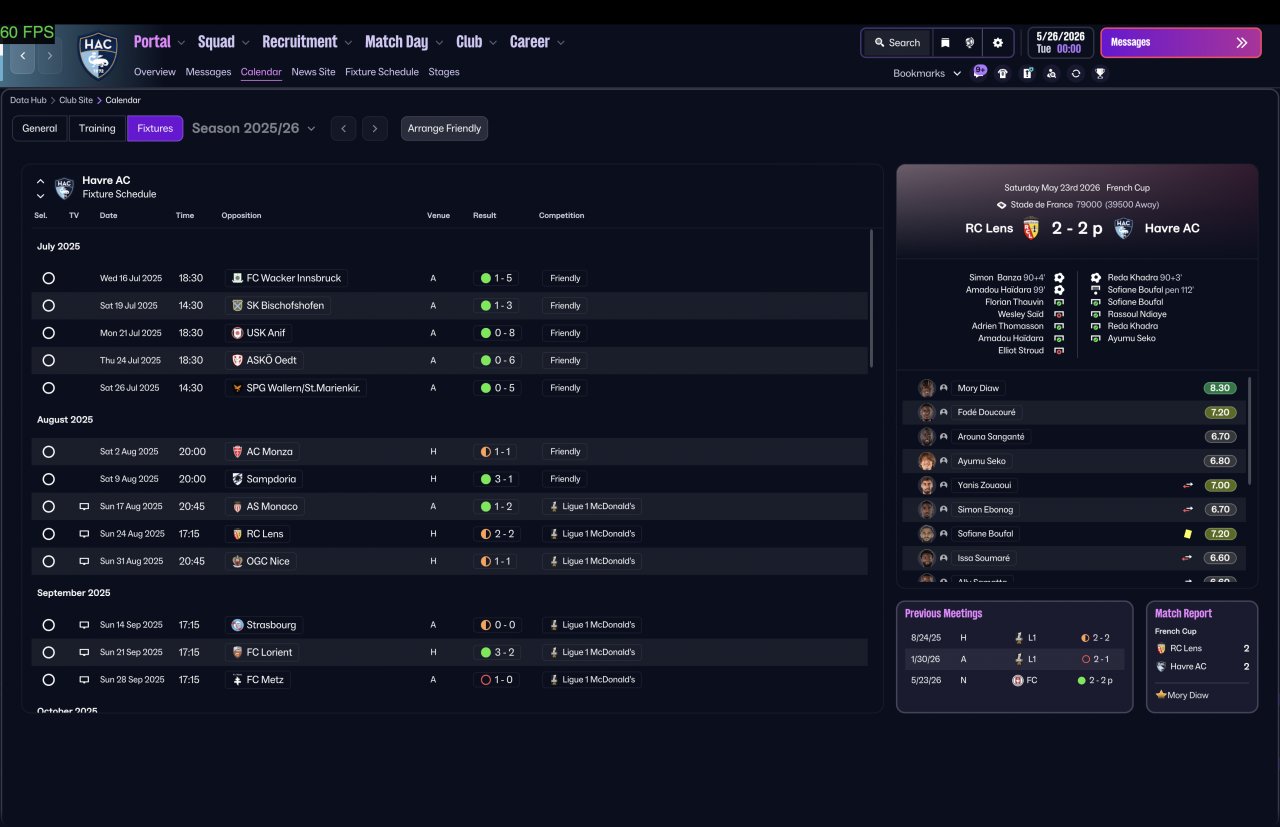Click the RC Lens badge in match header
Image resolution: width=1280 pixels, height=827 pixels.
pyautogui.click(x=1031, y=228)
